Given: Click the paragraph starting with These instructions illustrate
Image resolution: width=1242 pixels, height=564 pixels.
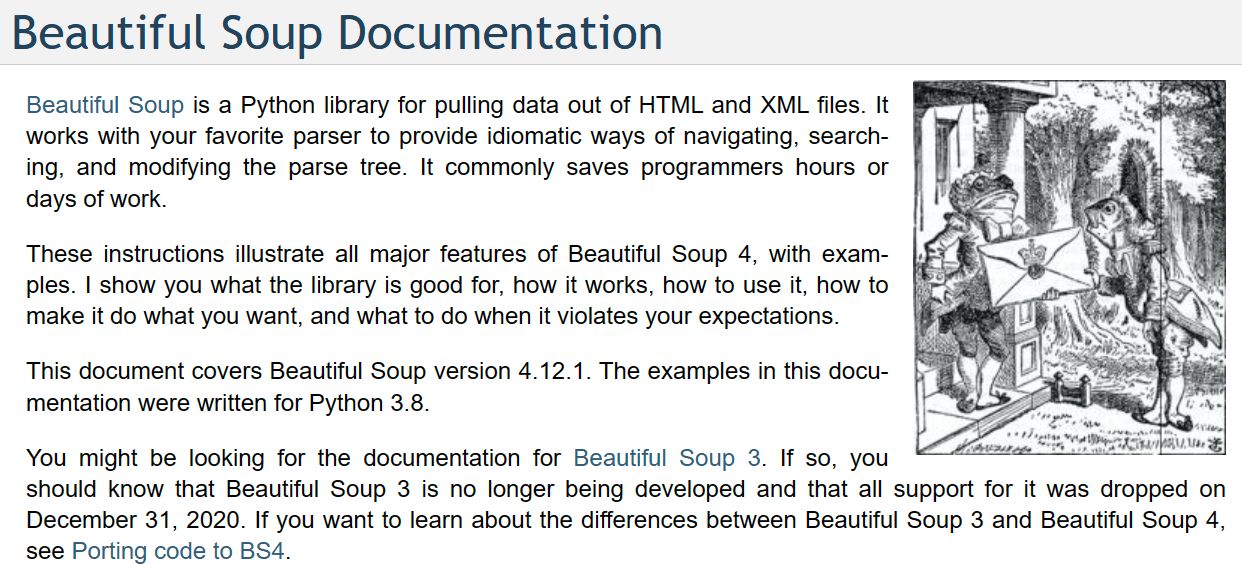Looking at the screenshot, I should click(x=457, y=285).
